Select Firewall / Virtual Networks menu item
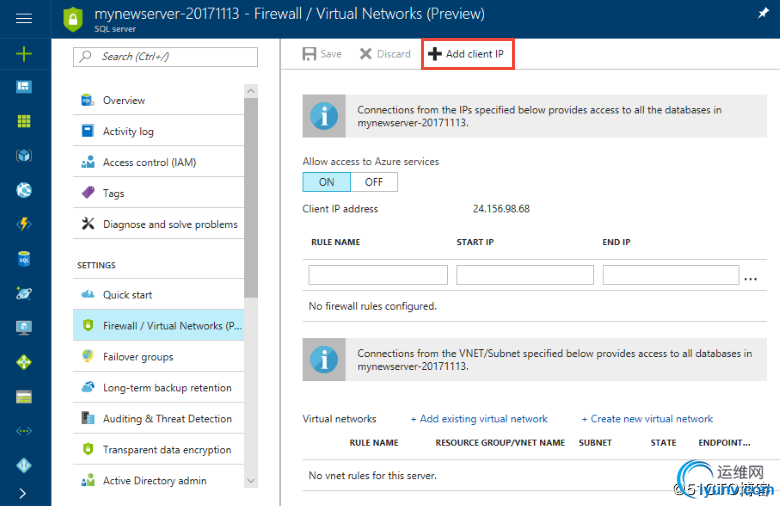 (158, 325)
